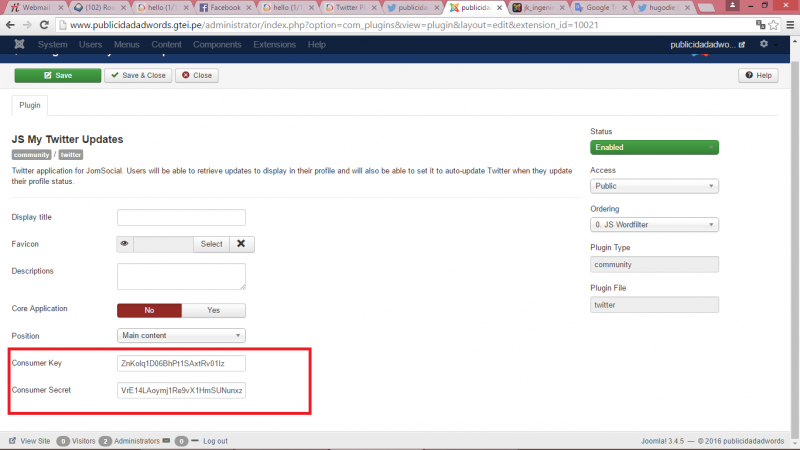Screen dimensions: 800x450
Task: Reload the page with refresh icon
Action: pyautogui.click(x=44, y=24)
